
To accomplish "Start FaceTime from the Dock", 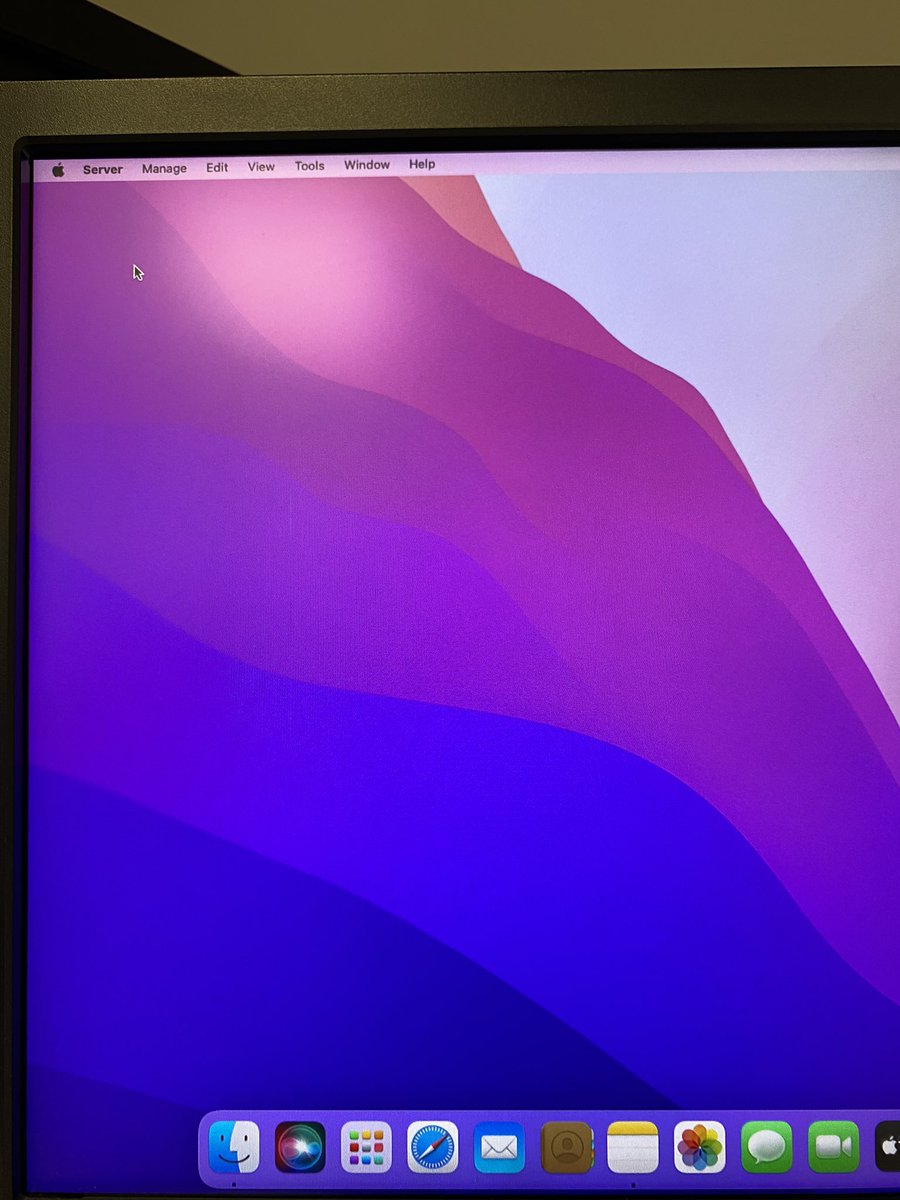I will (834, 1147).
